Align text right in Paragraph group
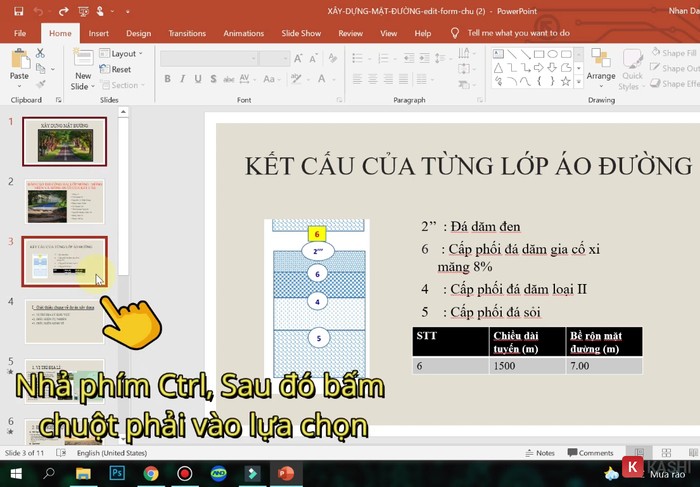The width and height of the screenshot is (700, 487). coord(388,79)
